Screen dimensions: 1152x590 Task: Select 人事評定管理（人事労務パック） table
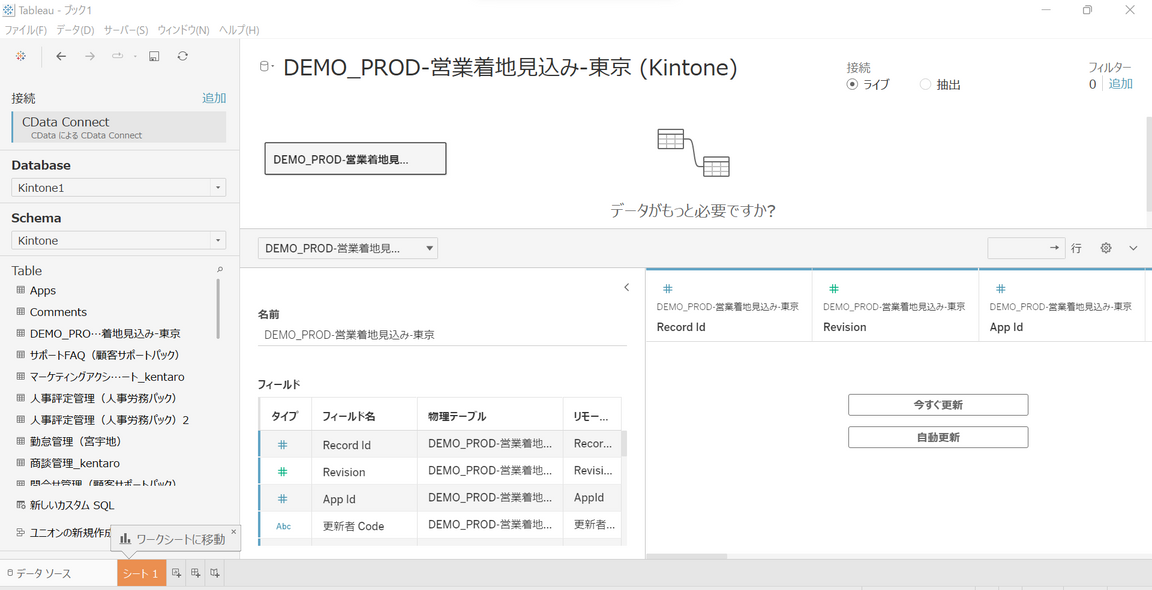[104, 398]
